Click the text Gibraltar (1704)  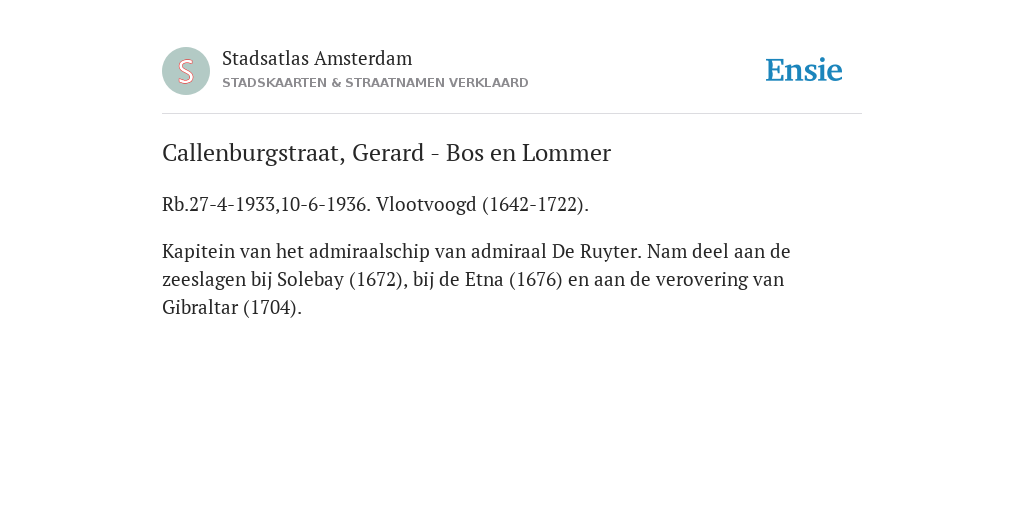(232, 308)
